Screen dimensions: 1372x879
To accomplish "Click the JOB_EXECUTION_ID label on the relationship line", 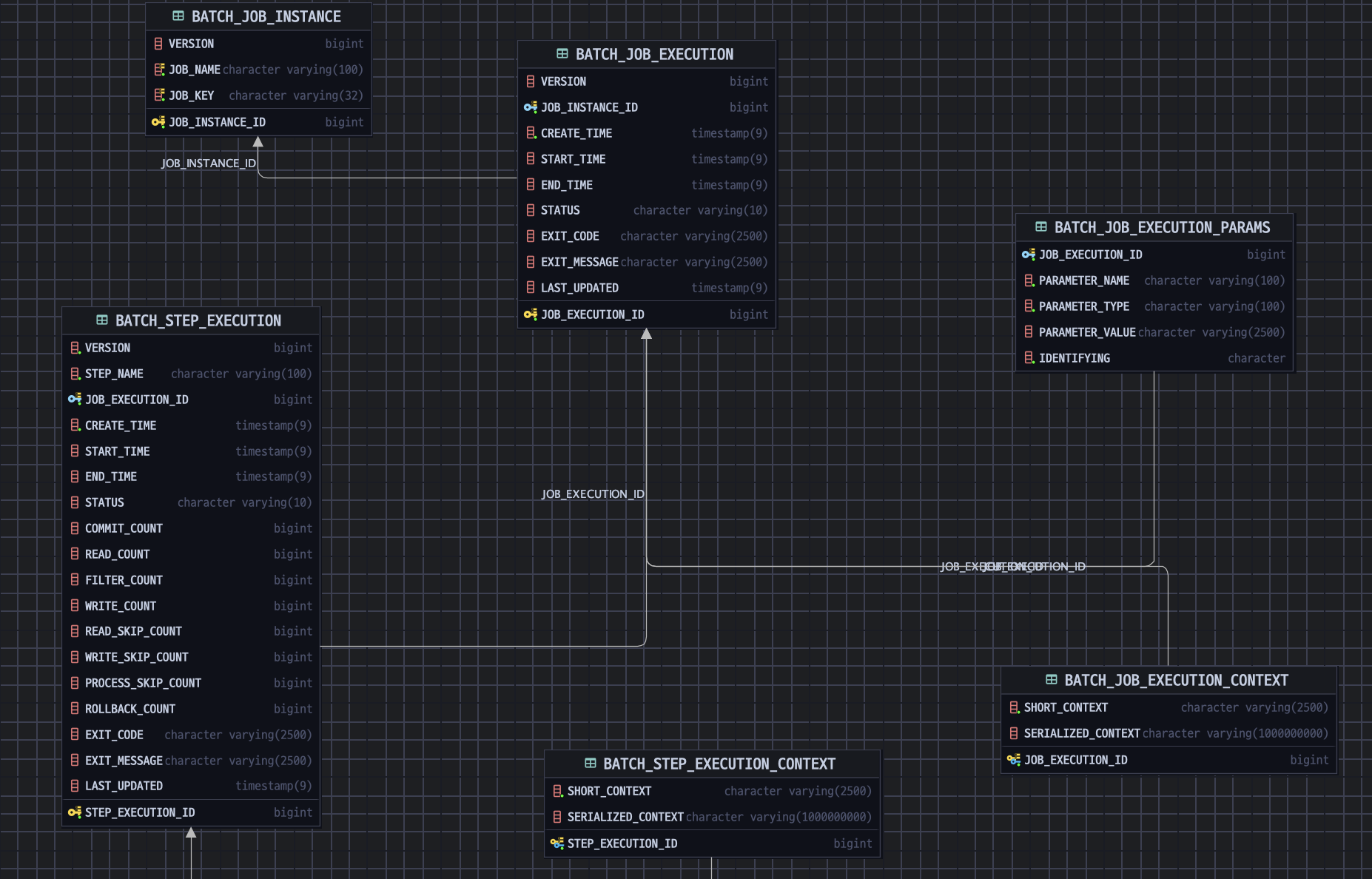I will [592, 494].
